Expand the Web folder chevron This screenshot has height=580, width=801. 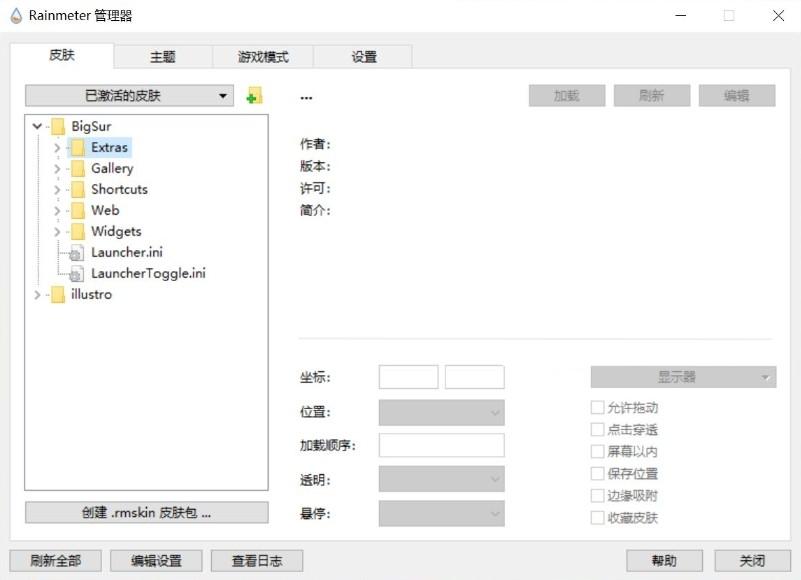(x=57, y=211)
